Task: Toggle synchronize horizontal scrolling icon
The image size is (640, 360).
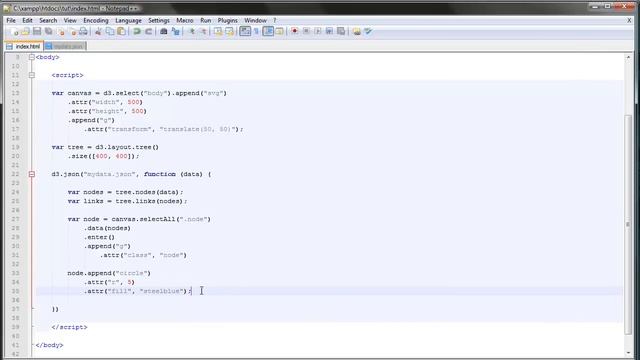Action: 229,31
